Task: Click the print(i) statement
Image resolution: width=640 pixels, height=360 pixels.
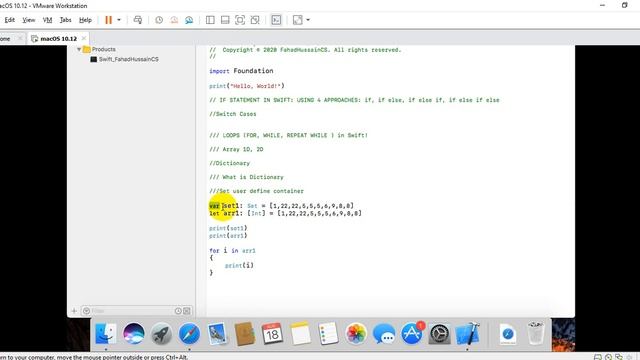Action: click(239, 265)
